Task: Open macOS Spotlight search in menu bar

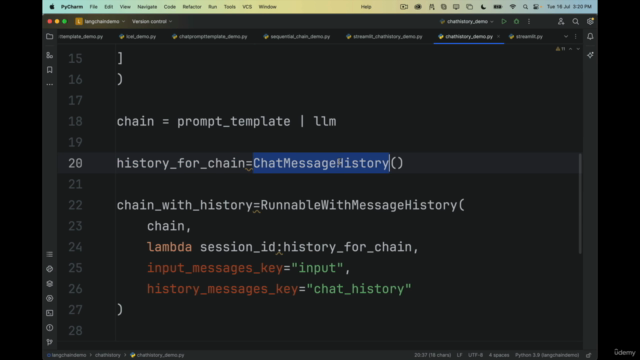Action: coord(525,7)
